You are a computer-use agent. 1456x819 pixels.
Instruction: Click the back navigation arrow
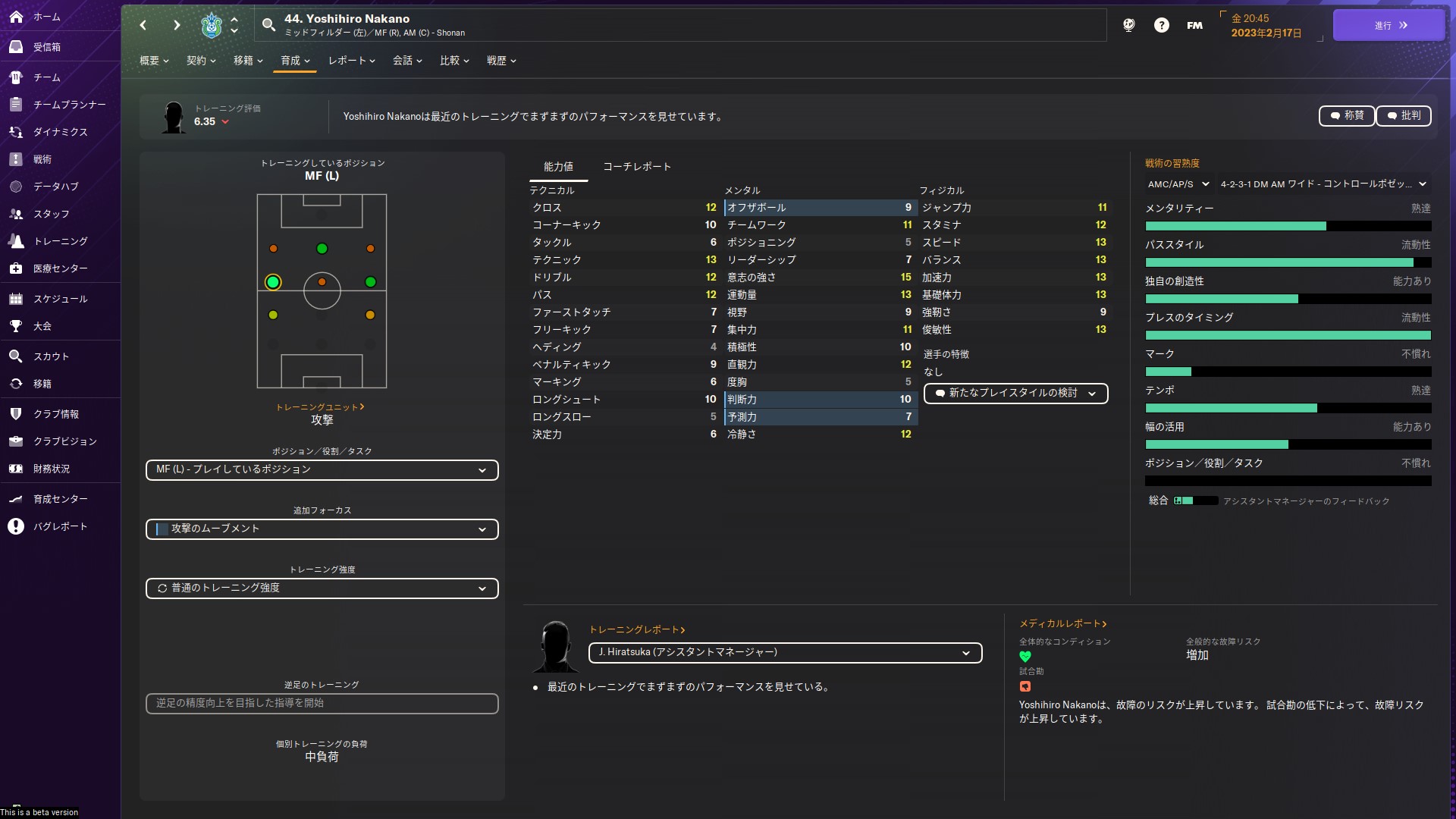143,25
